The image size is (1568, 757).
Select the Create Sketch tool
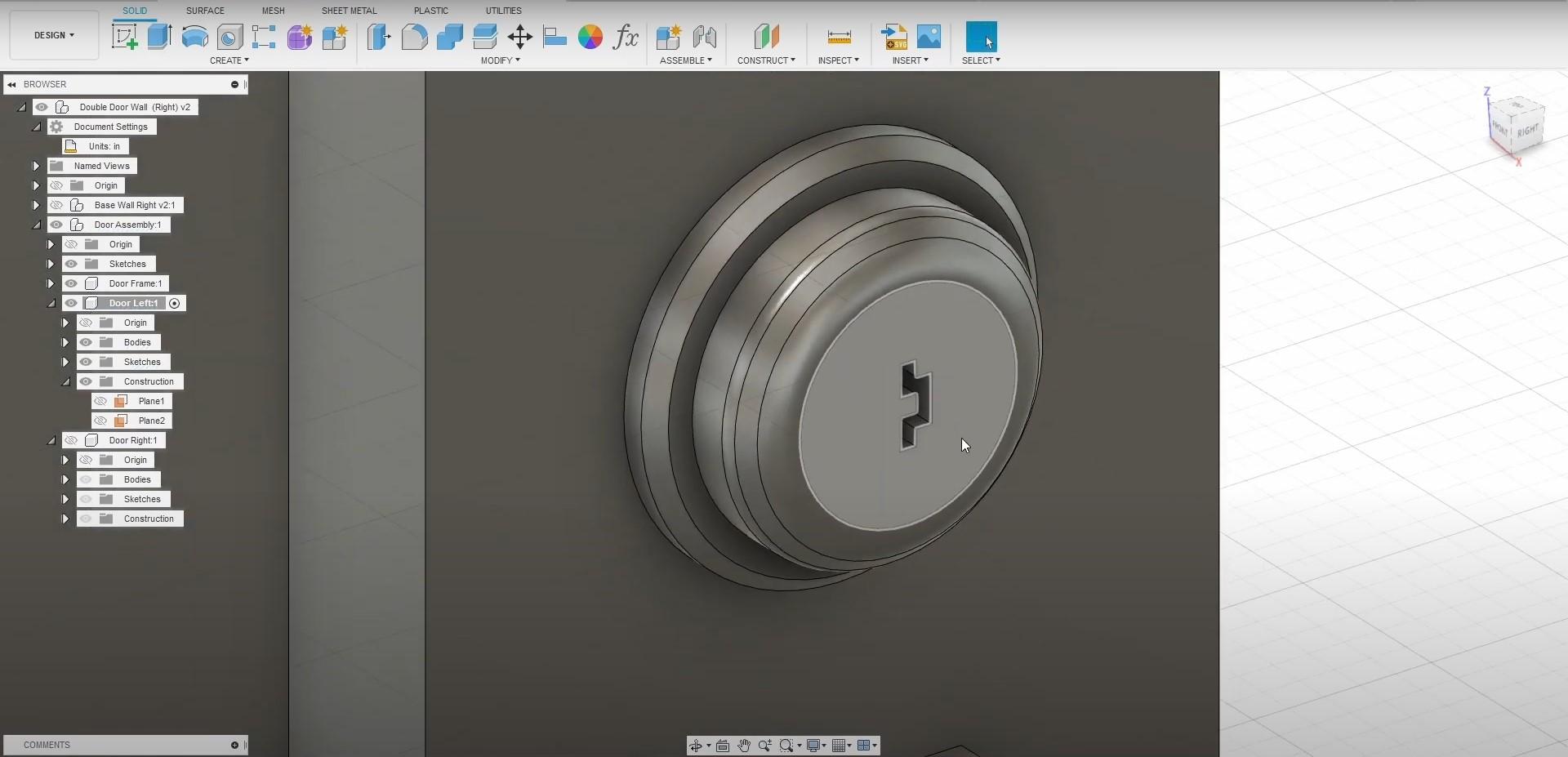pyautogui.click(x=124, y=37)
